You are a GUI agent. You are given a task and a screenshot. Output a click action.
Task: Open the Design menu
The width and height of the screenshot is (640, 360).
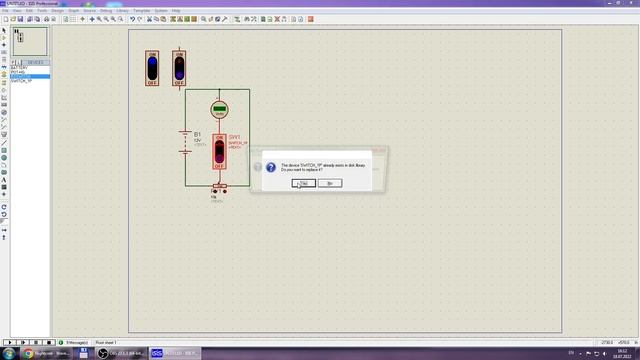point(58,11)
